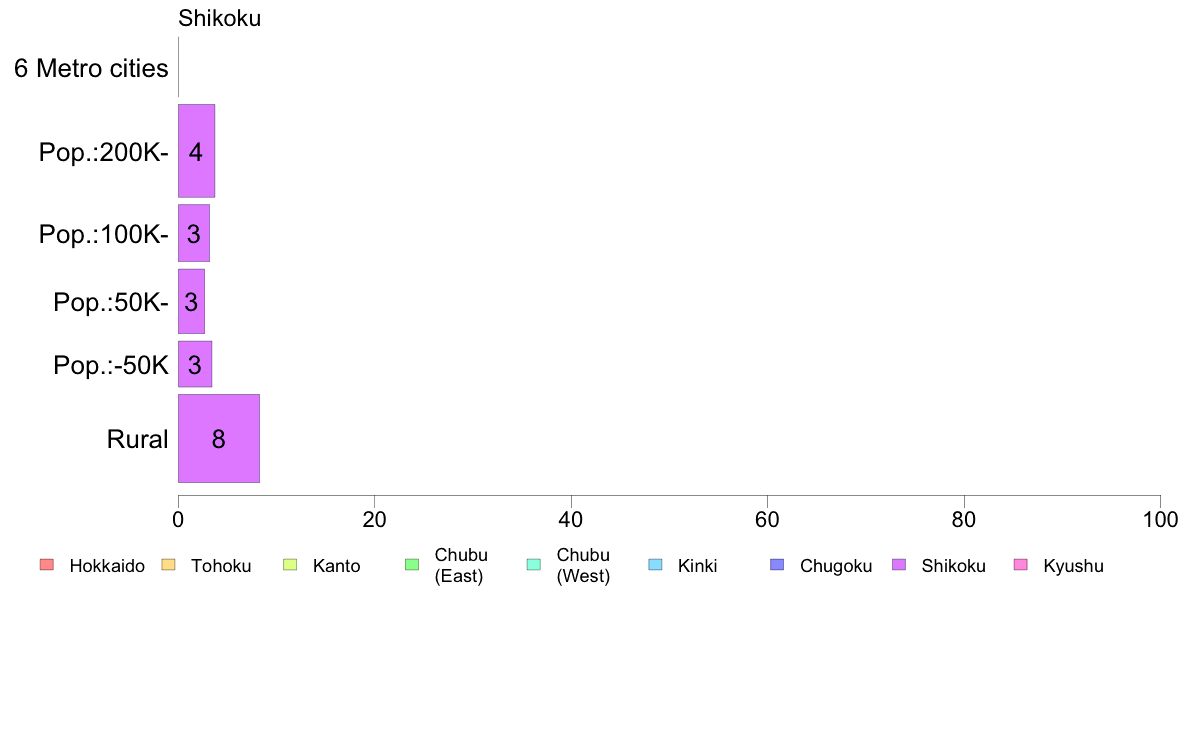Click the Hokkaido red legend swatch

click(47, 565)
